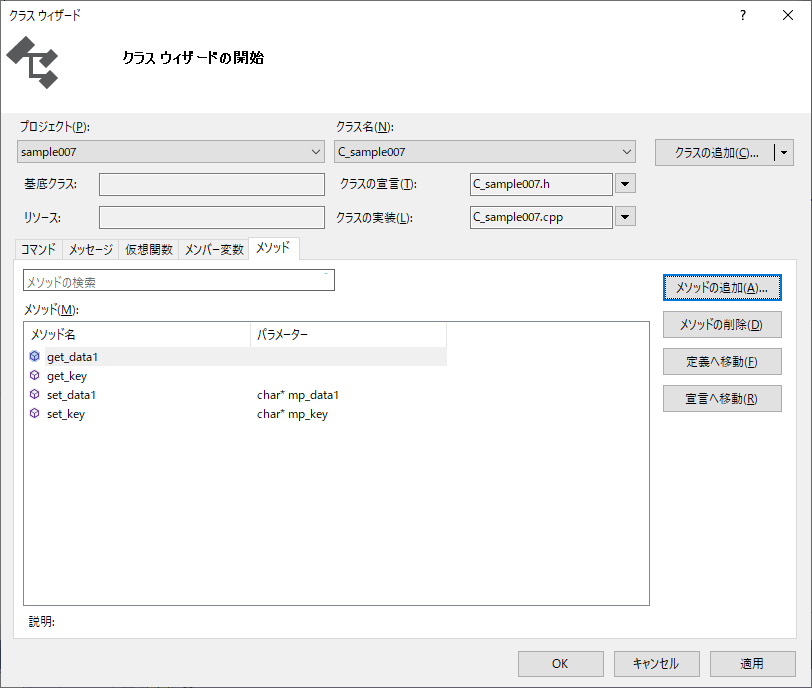The width and height of the screenshot is (812, 688).
Task: Open the 仮想関数 tab
Action: pos(148,250)
